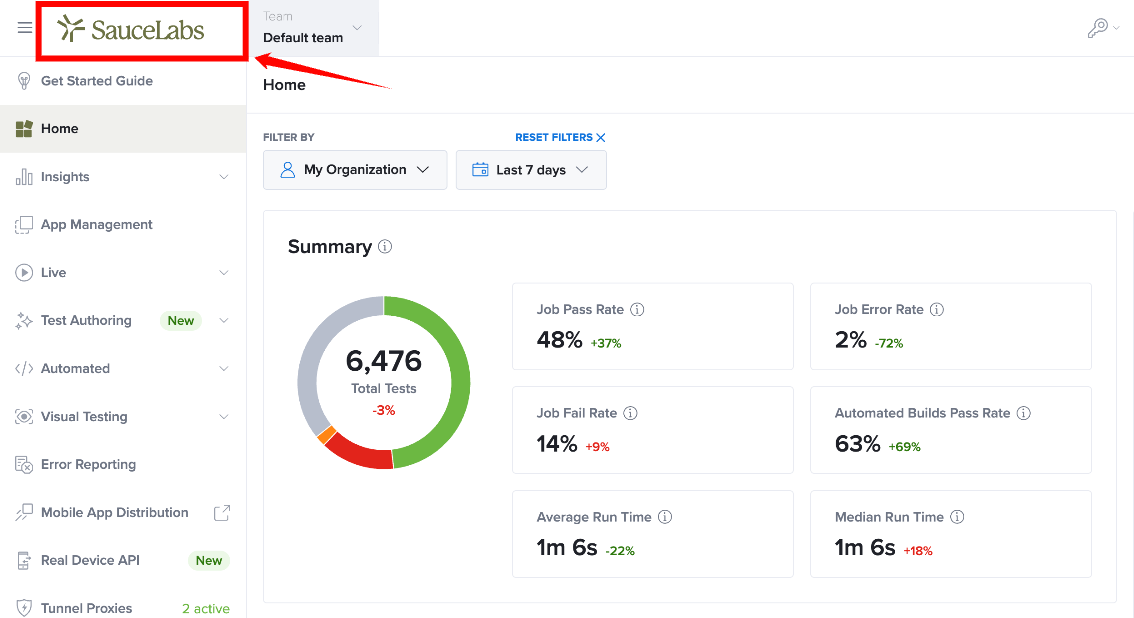Show info for Job Pass Rate
The width and height of the screenshot is (1134, 618).
point(637,309)
